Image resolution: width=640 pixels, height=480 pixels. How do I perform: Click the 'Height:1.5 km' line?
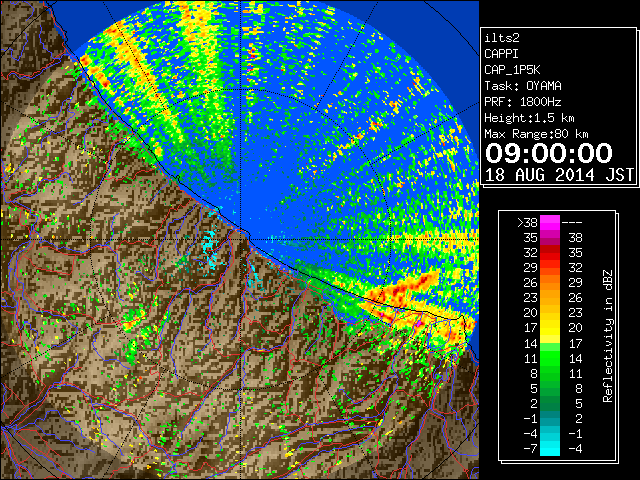(529, 118)
